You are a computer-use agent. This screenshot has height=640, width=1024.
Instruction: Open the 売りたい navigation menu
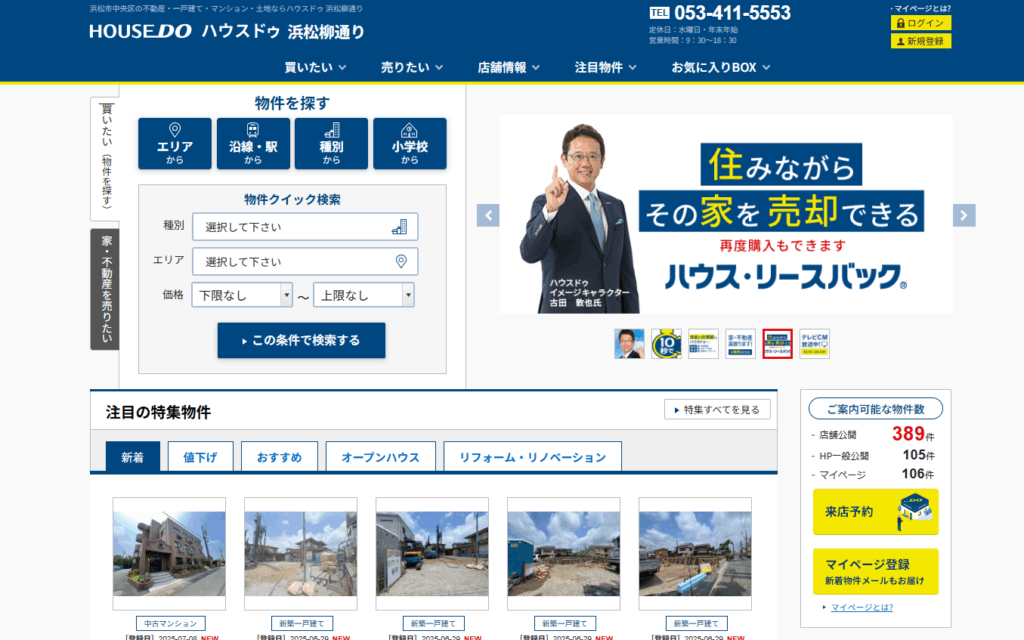(x=412, y=67)
